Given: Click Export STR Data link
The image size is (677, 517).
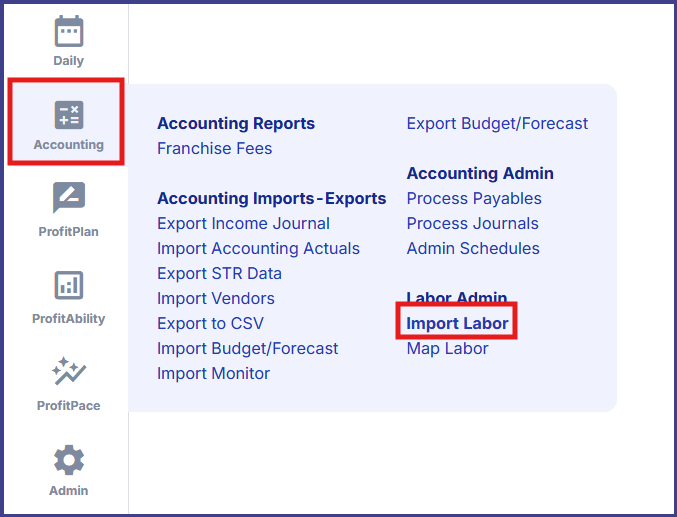Looking at the screenshot, I should coord(219,274).
